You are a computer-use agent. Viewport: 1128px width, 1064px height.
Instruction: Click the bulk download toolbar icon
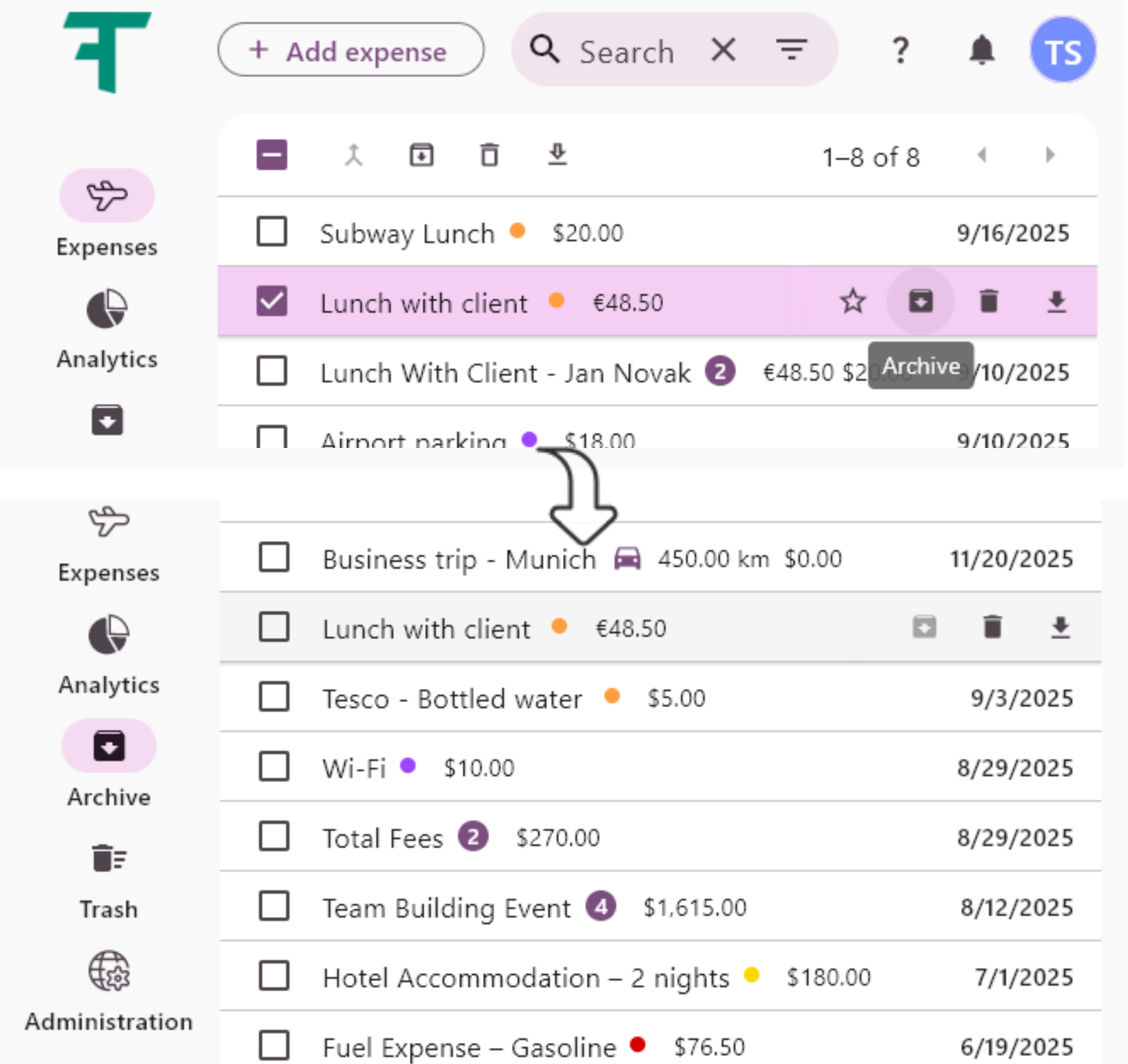pos(557,155)
